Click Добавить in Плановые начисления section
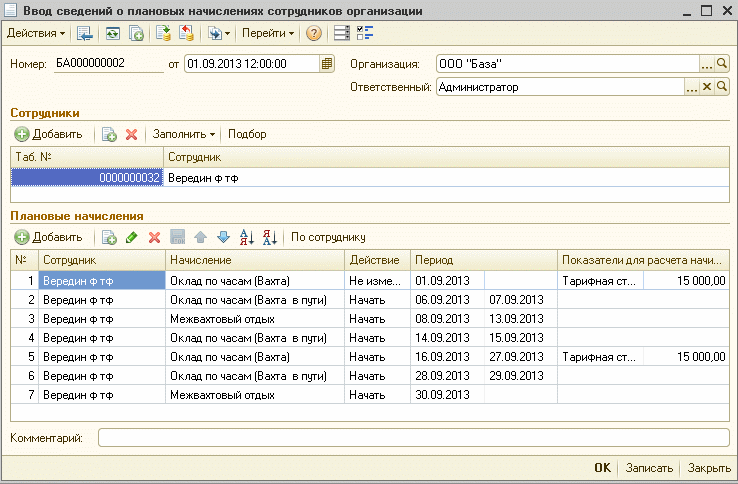Viewport: 738px width, 484px height. point(48,237)
